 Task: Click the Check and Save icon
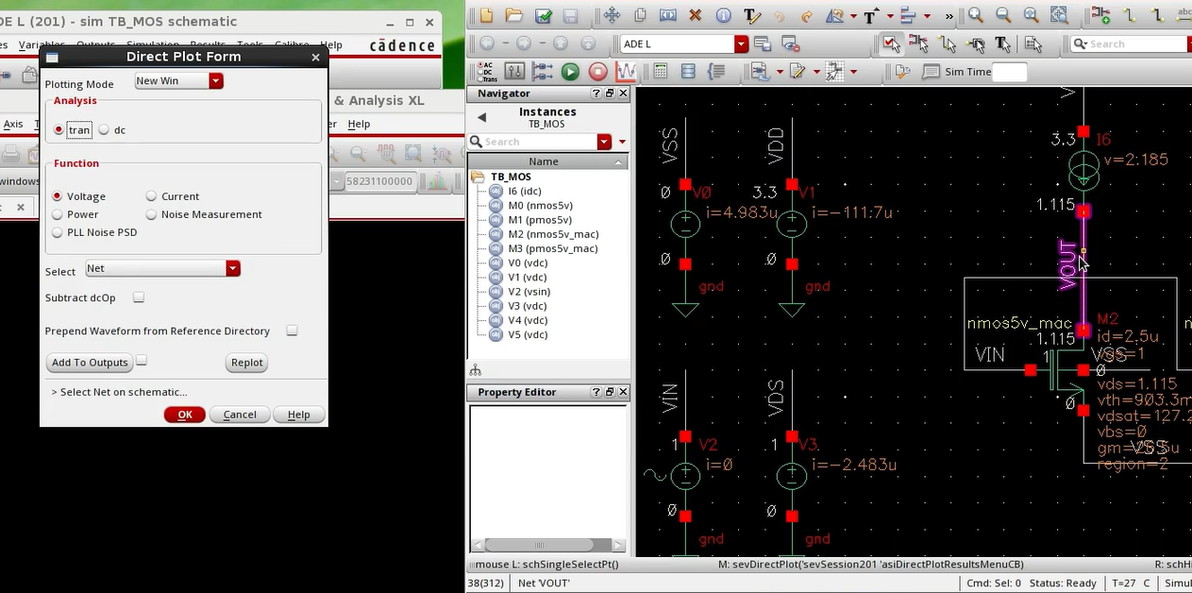pyautogui.click(x=543, y=16)
